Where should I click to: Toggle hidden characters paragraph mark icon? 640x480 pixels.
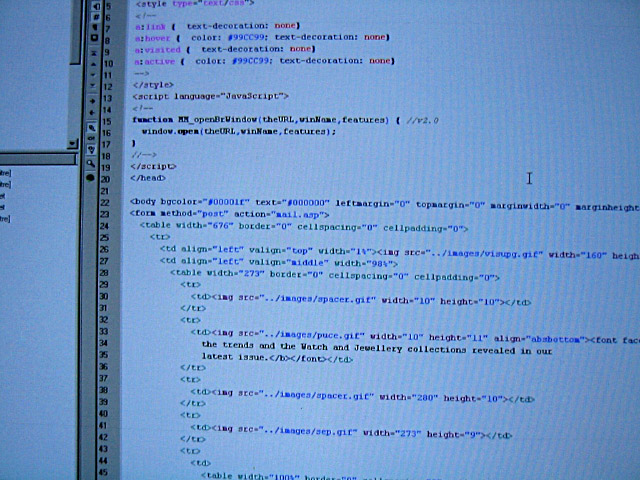coord(95,27)
